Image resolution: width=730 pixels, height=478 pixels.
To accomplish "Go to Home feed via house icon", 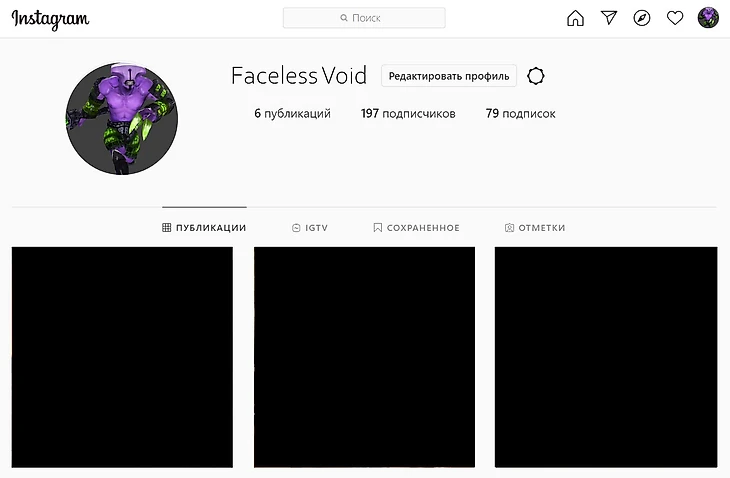I will [x=575, y=18].
